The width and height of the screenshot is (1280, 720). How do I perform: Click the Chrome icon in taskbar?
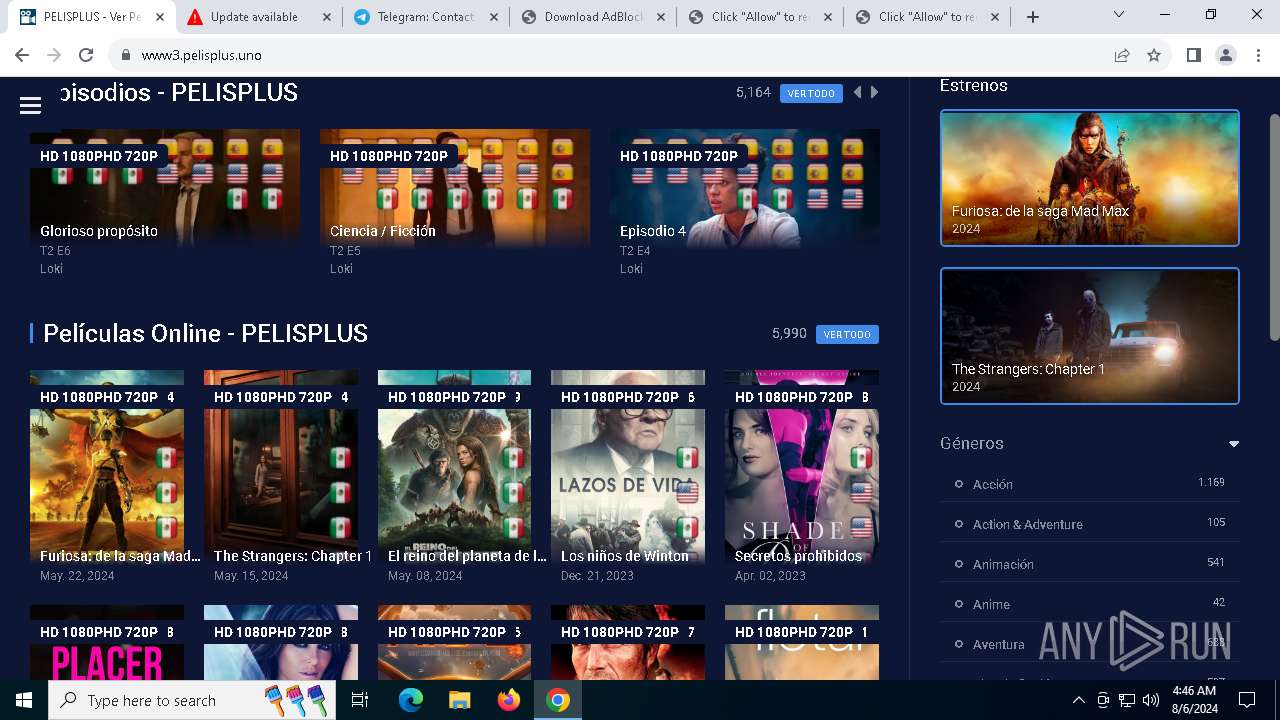[x=558, y=700]
